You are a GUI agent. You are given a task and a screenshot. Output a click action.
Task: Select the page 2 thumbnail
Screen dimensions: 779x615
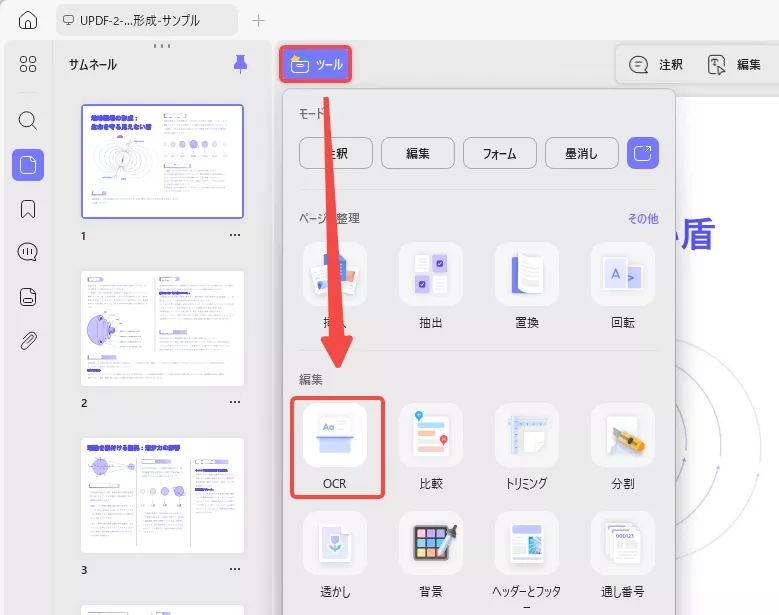tap(162, 328)
